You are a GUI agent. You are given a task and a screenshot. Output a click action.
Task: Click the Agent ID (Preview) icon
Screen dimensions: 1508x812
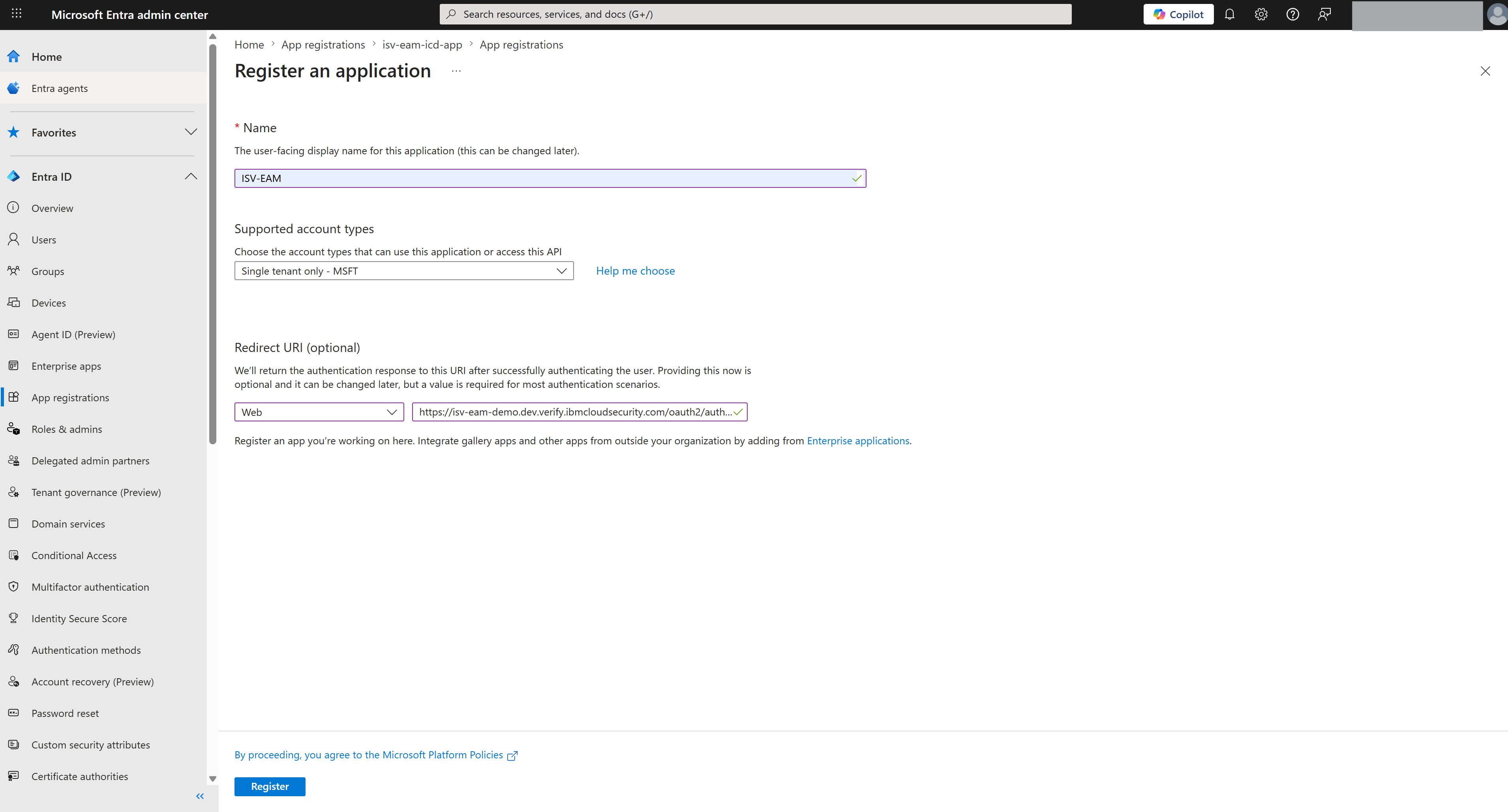pyautogui.click(x=13, y=334)
